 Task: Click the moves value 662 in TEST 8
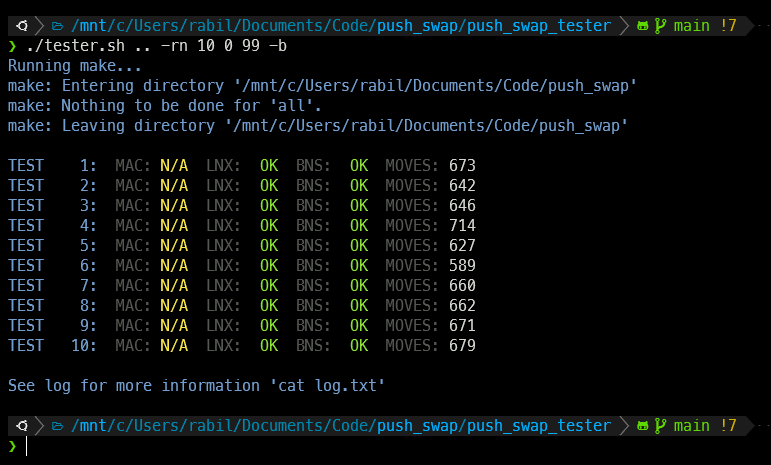(x=462, y=306)
